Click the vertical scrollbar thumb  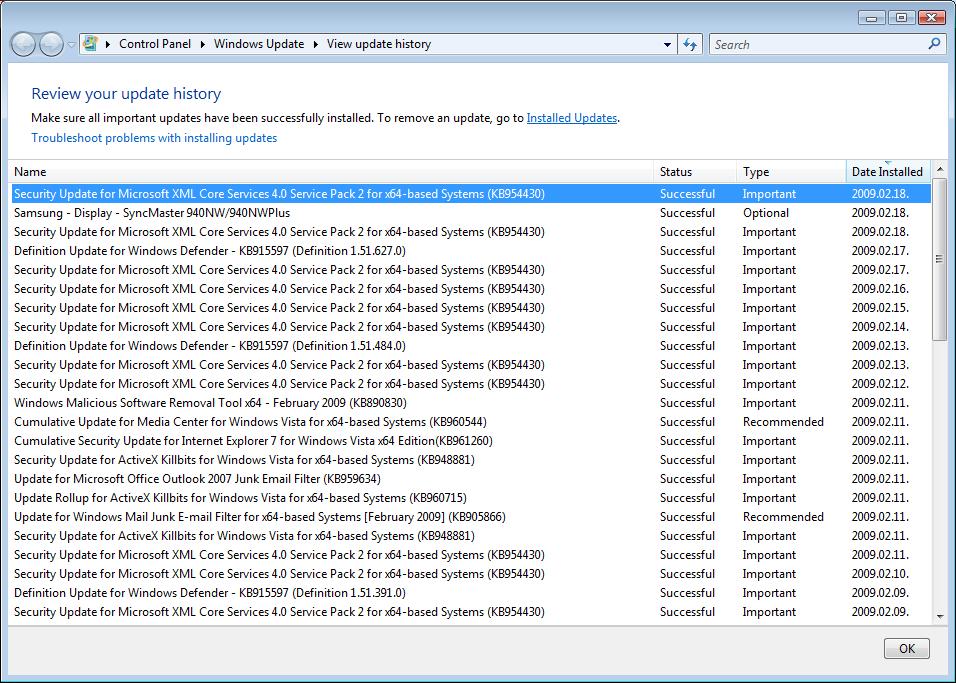click(x=940, y=259)
